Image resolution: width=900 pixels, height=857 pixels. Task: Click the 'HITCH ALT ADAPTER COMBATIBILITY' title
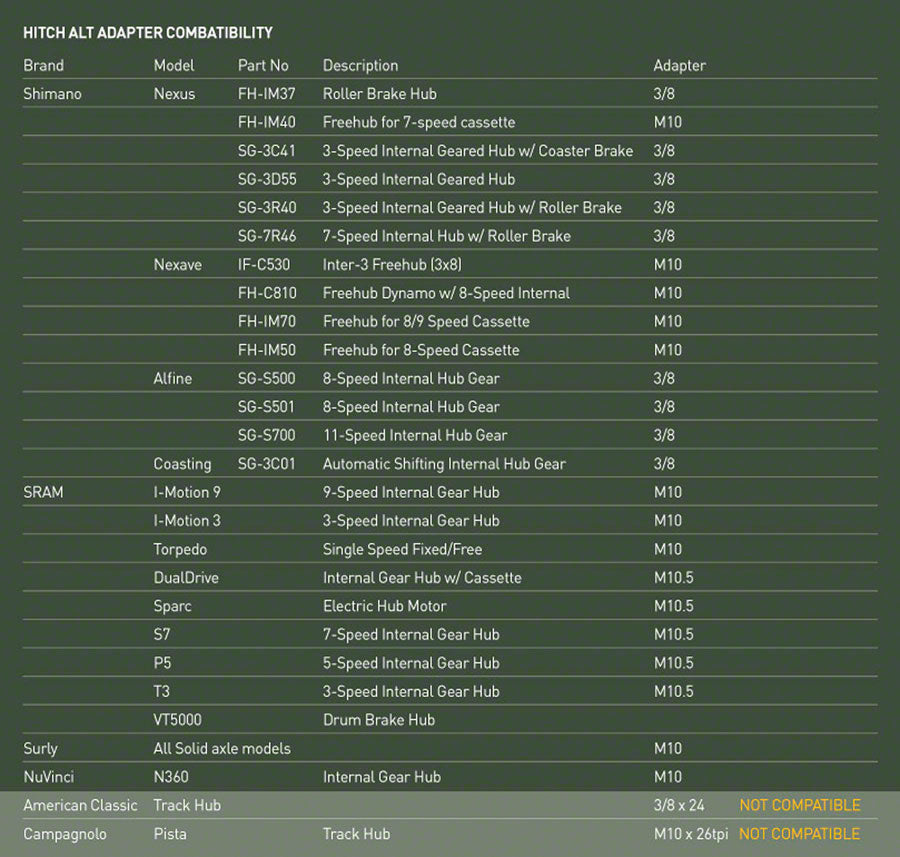point(148,33)
